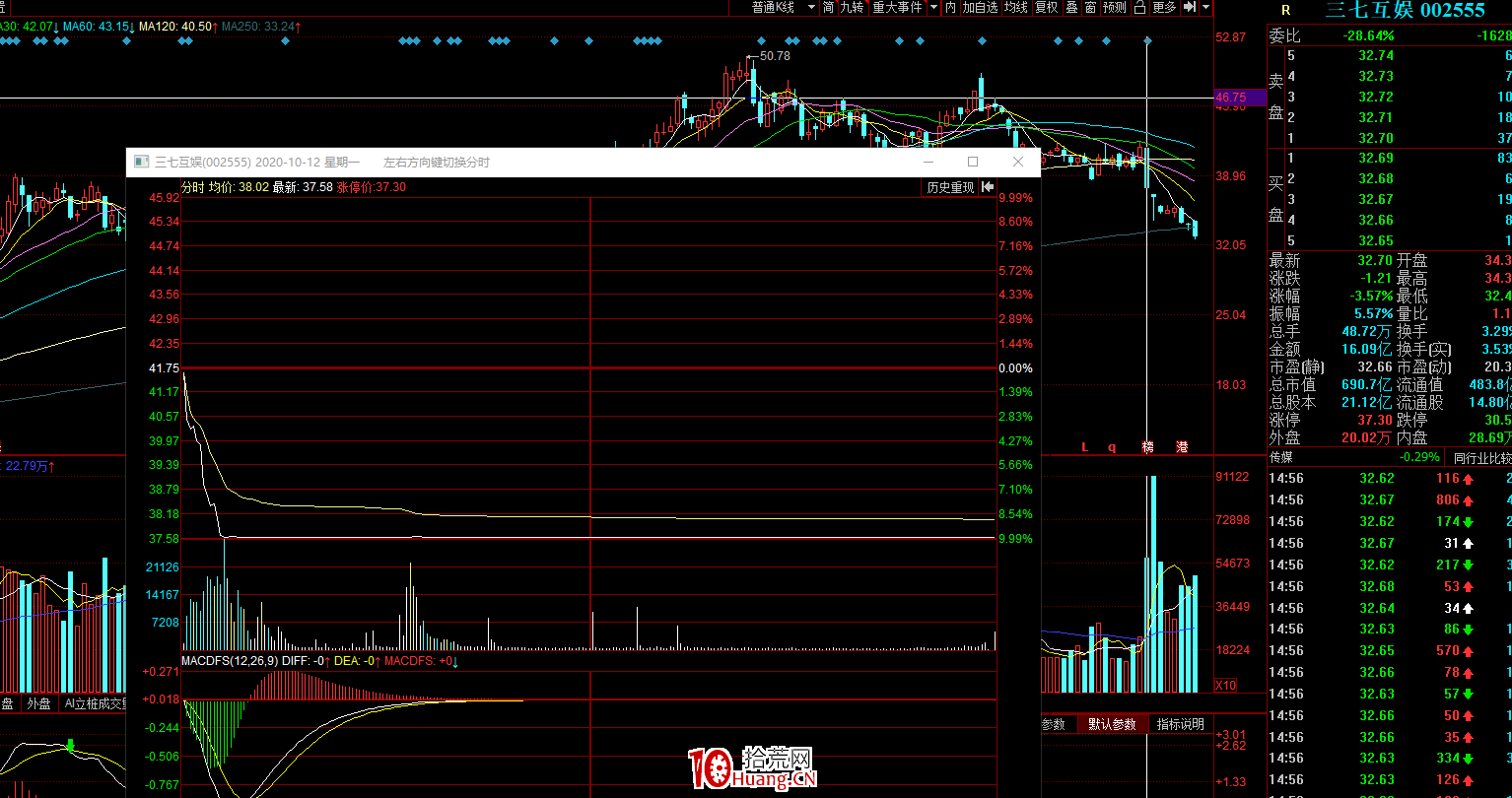Click the 50.78 high price label

775,56
